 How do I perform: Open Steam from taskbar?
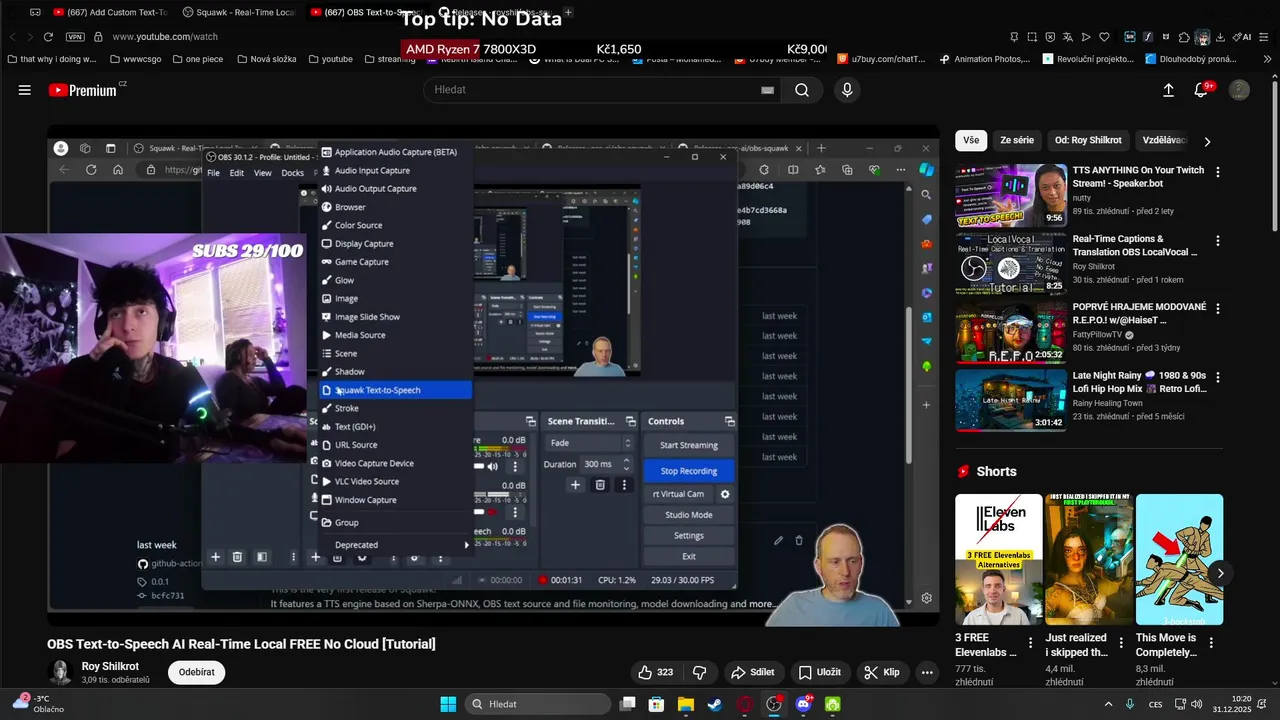715,704
